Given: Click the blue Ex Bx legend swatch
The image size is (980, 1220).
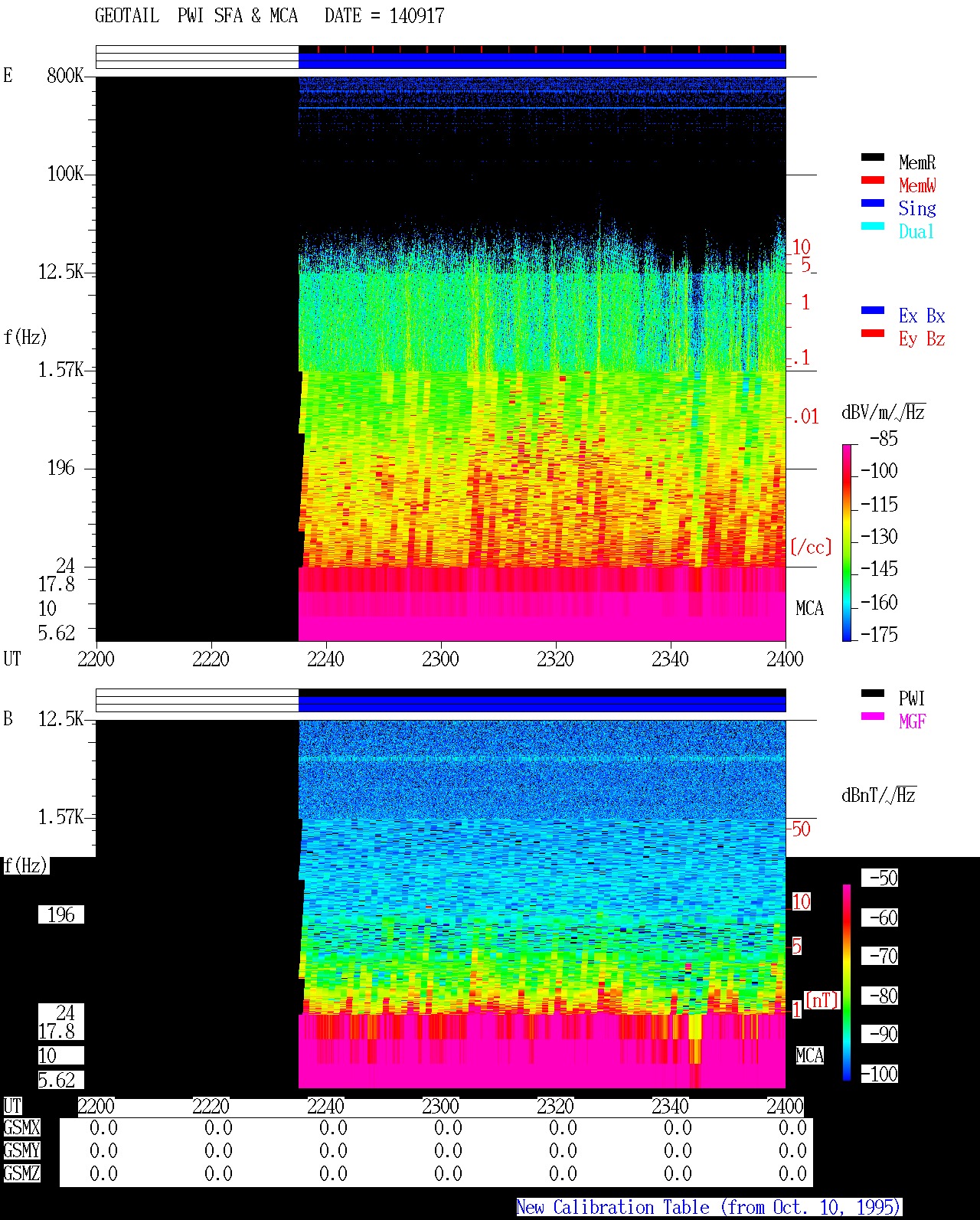Looking at the screenshot, I should (x=873, y=310).
